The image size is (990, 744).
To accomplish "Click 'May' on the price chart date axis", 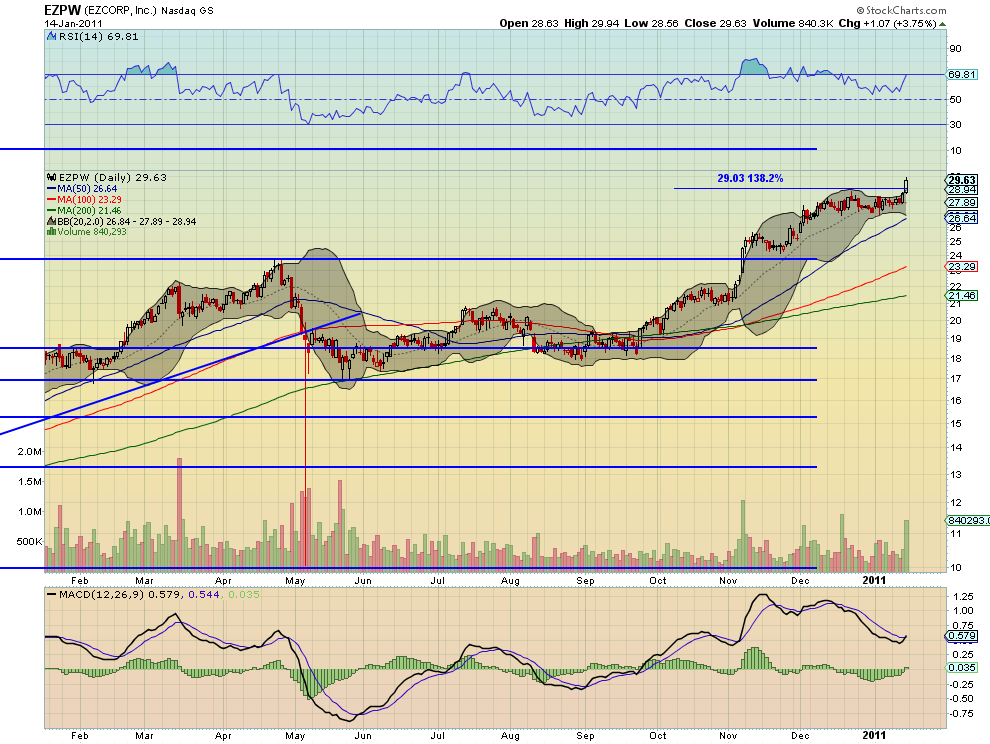I will (295, 580).
